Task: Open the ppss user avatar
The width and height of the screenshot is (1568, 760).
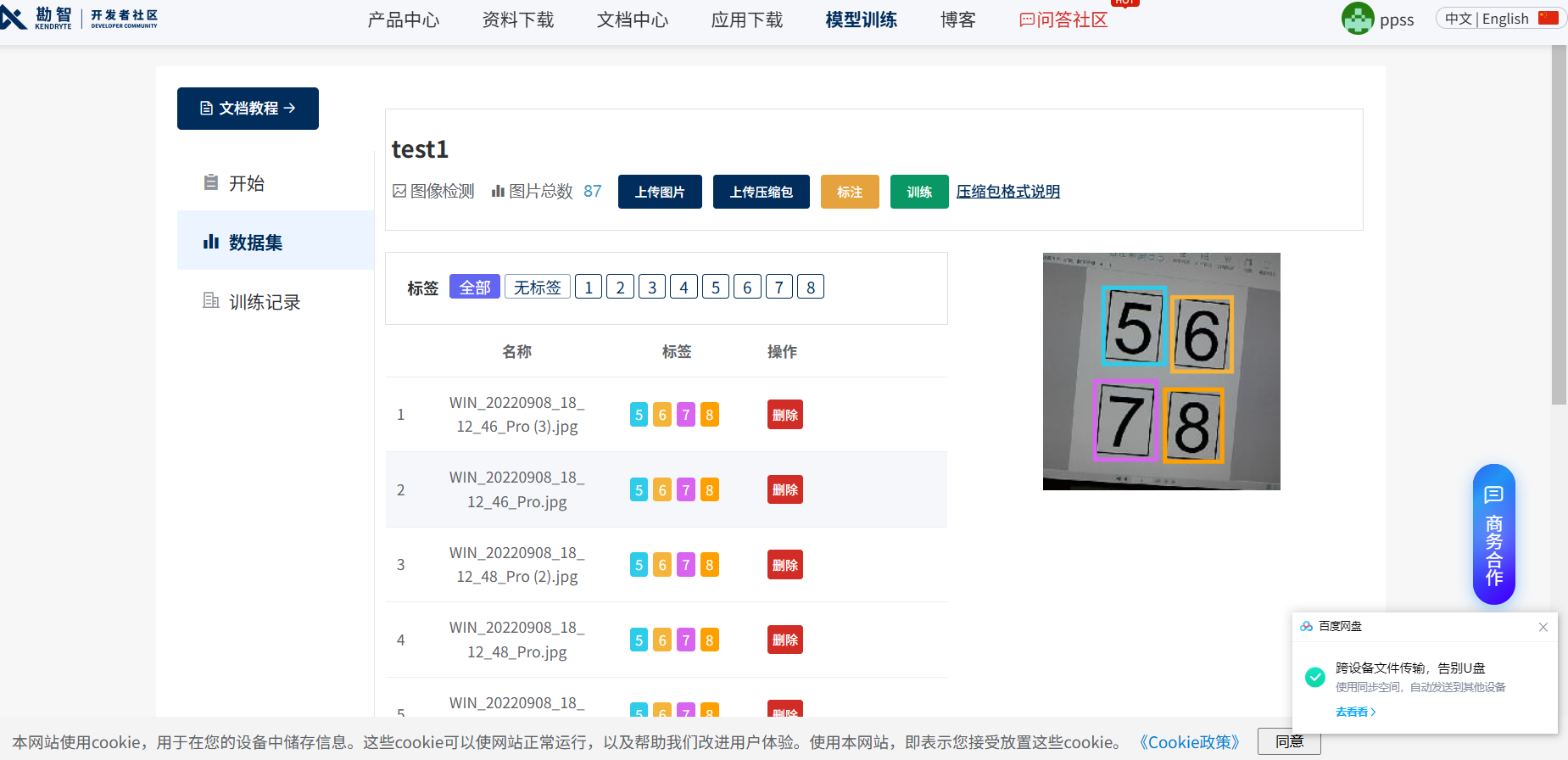Action: [x=1357, y=19]
